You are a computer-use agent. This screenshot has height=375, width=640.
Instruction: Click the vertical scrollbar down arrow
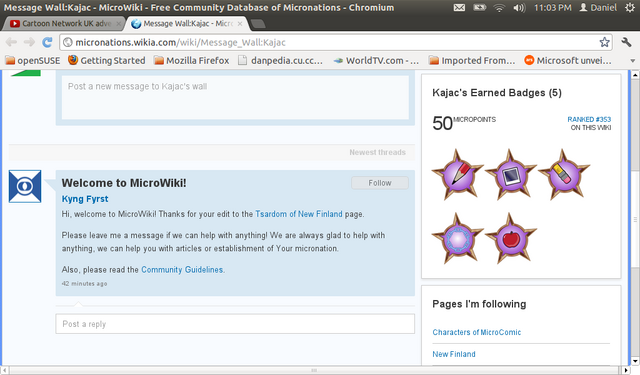635,361
